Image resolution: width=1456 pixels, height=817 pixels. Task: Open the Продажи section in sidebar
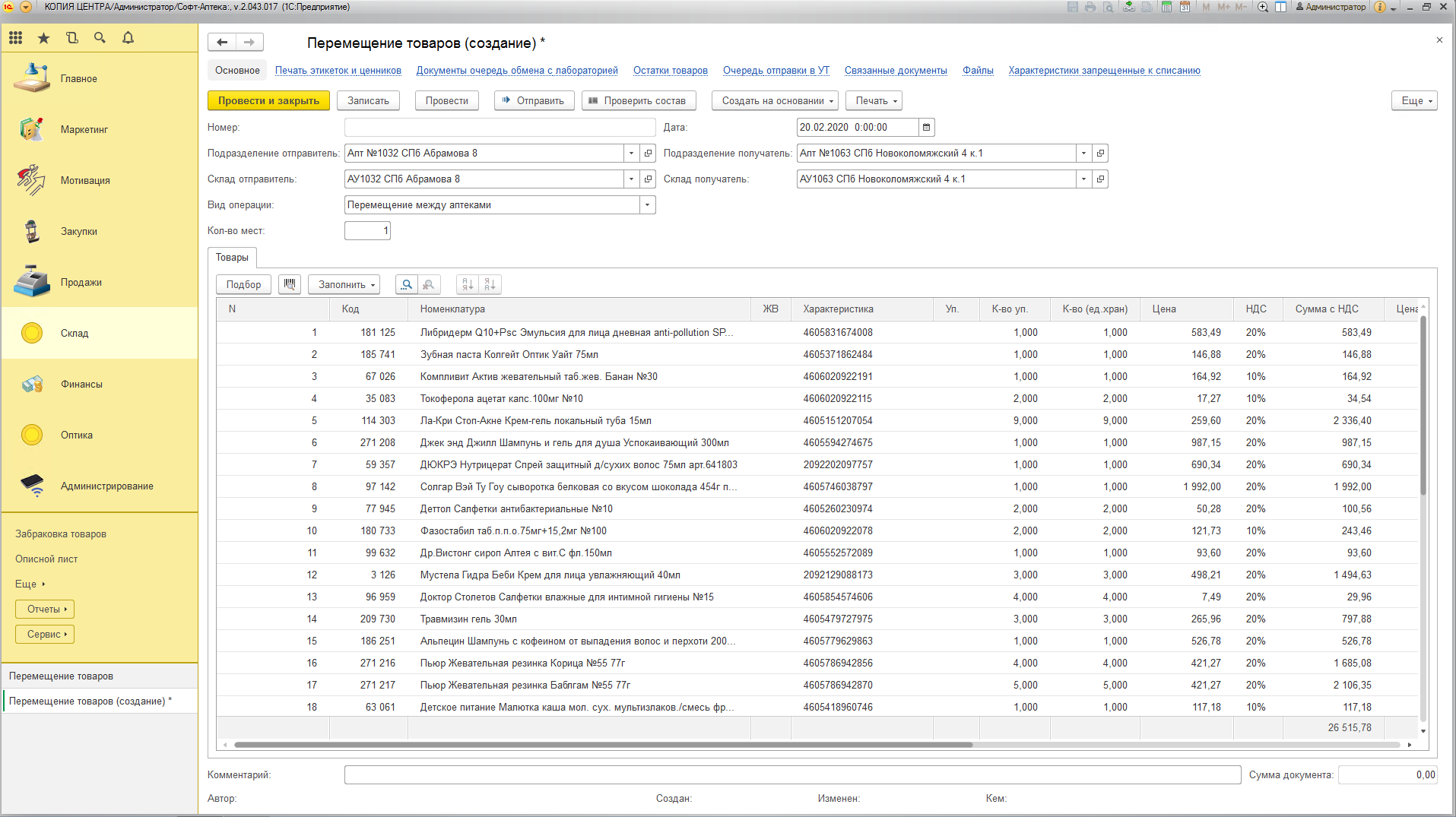click(81, 283)
